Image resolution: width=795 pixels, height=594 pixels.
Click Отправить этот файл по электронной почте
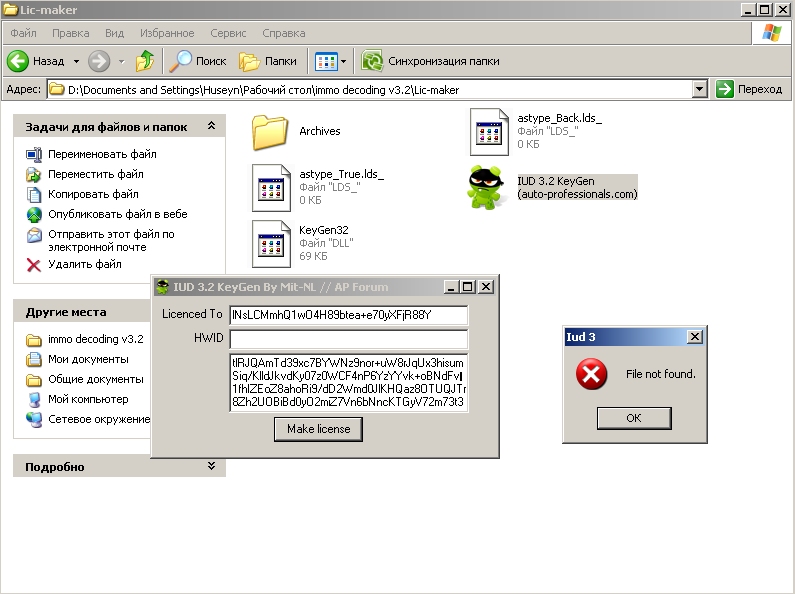[x=111, y=240]
